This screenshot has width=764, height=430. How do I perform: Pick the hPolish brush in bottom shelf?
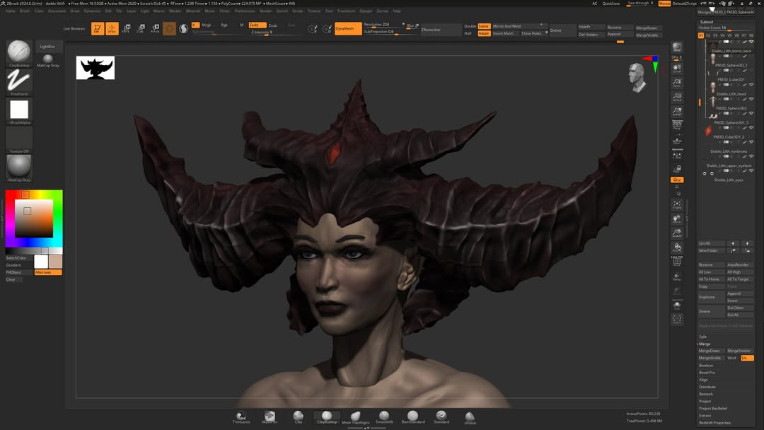click(x=470, y=417)
